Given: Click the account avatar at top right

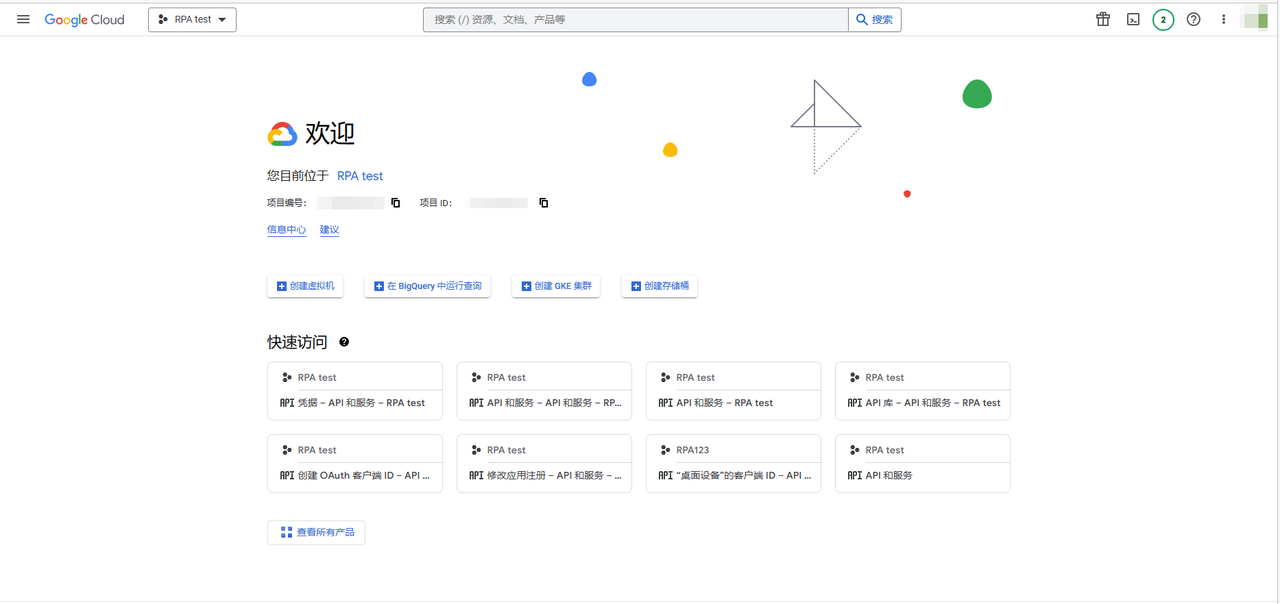Looking at the screenshot, I should click(1255, 17).
